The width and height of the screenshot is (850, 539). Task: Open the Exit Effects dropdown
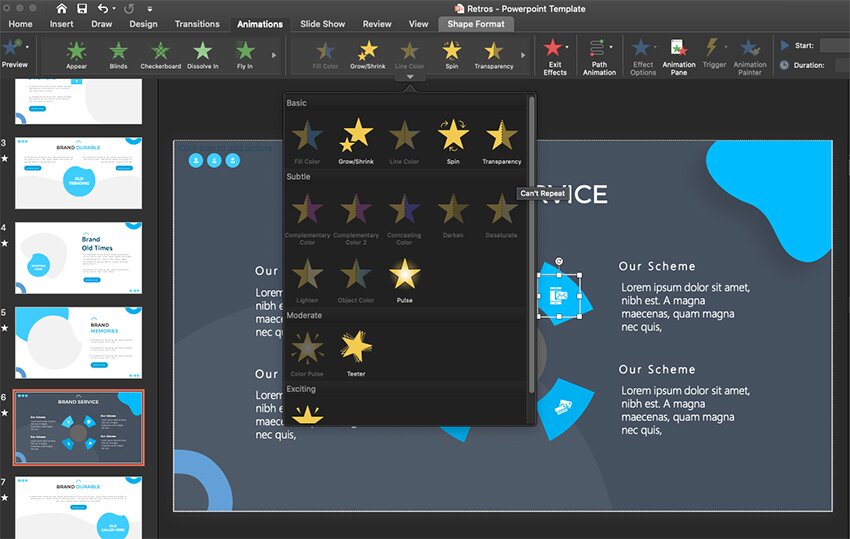(554, 55)
